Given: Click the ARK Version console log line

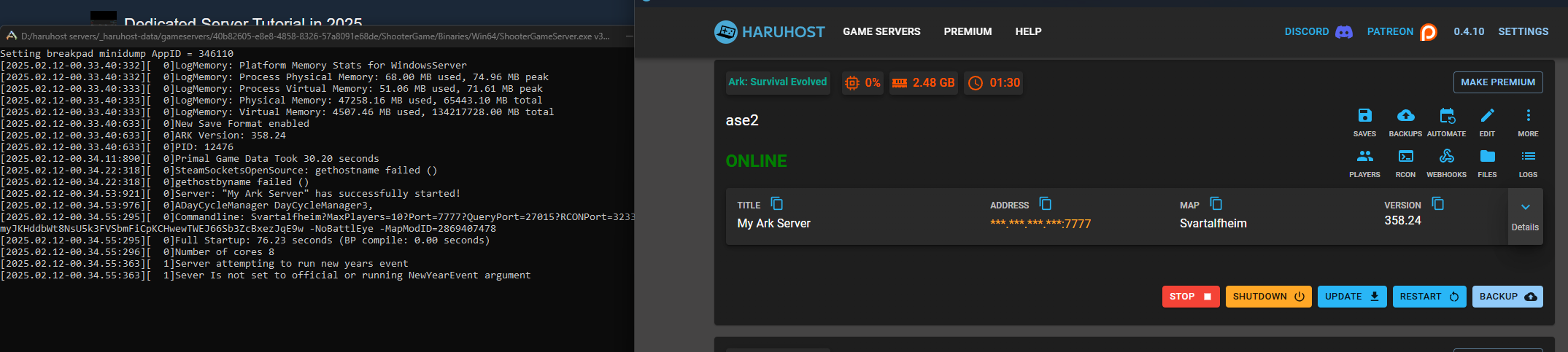Looking at the screenshot, I should [143, 136].
